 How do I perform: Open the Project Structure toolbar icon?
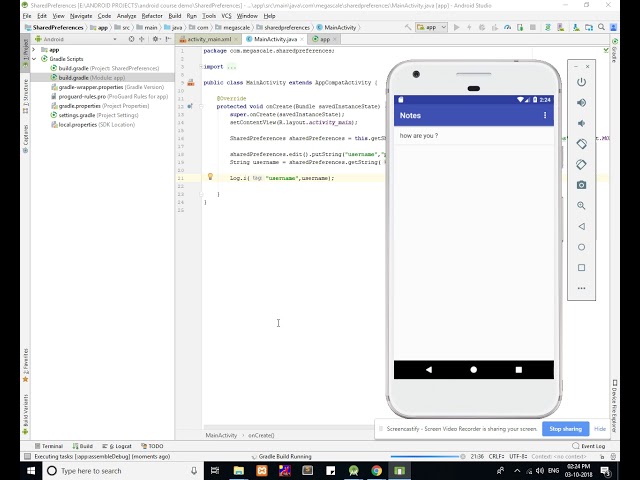[x=589, y=27]
